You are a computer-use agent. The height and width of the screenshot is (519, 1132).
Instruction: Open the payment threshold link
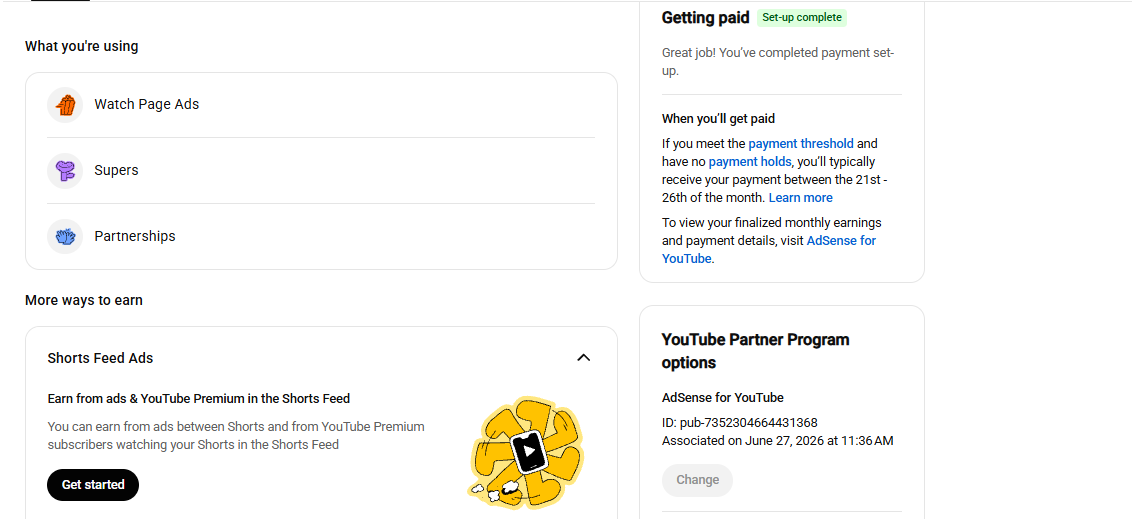(801, 144)
